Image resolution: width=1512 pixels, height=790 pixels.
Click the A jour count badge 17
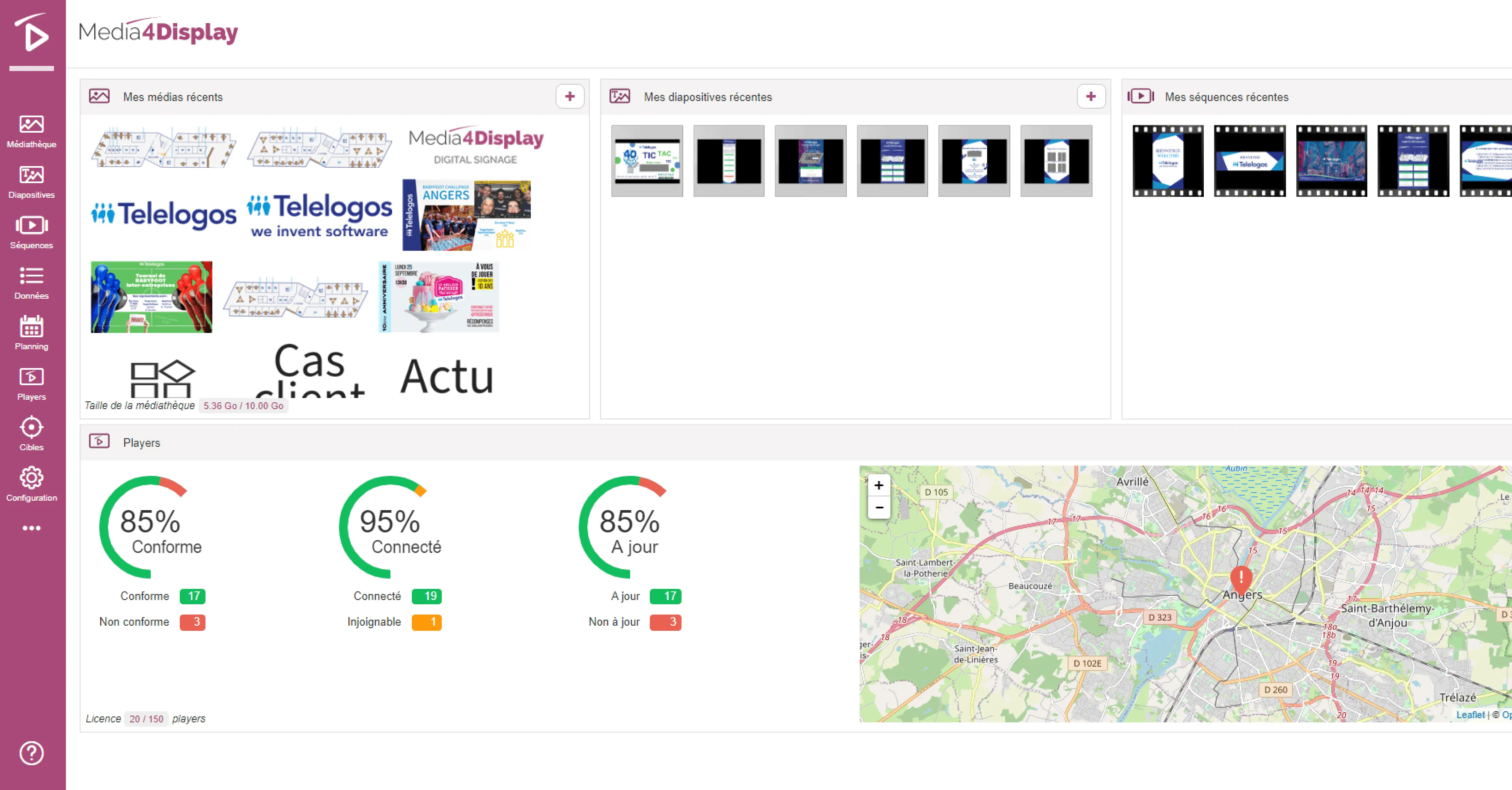coord(666,596)
